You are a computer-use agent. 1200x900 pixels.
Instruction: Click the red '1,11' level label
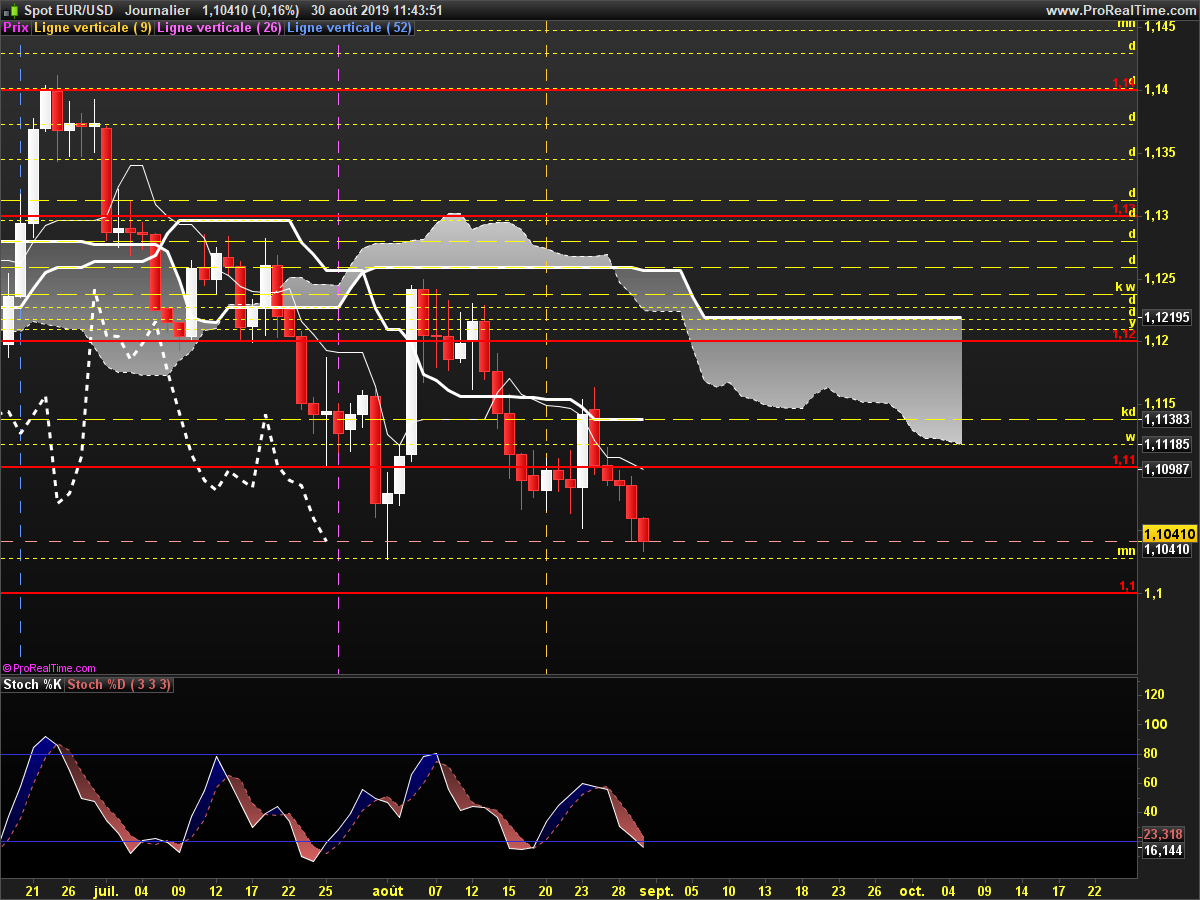click(1124, 460)
